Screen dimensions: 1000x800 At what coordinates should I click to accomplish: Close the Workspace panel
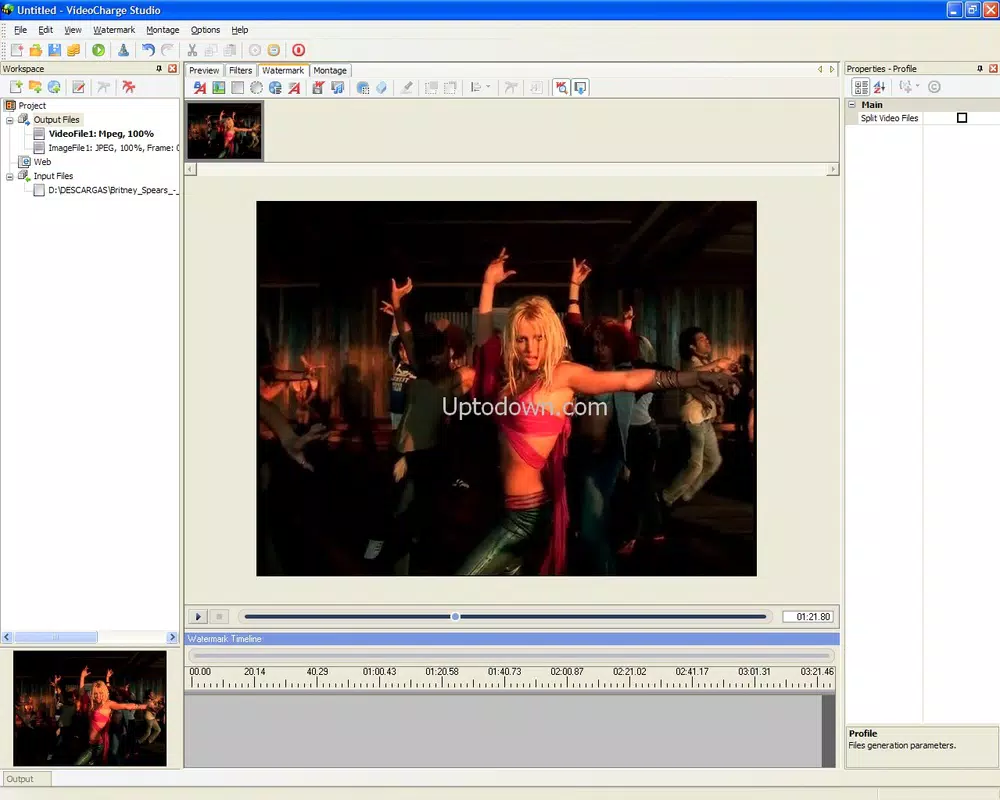172,68
